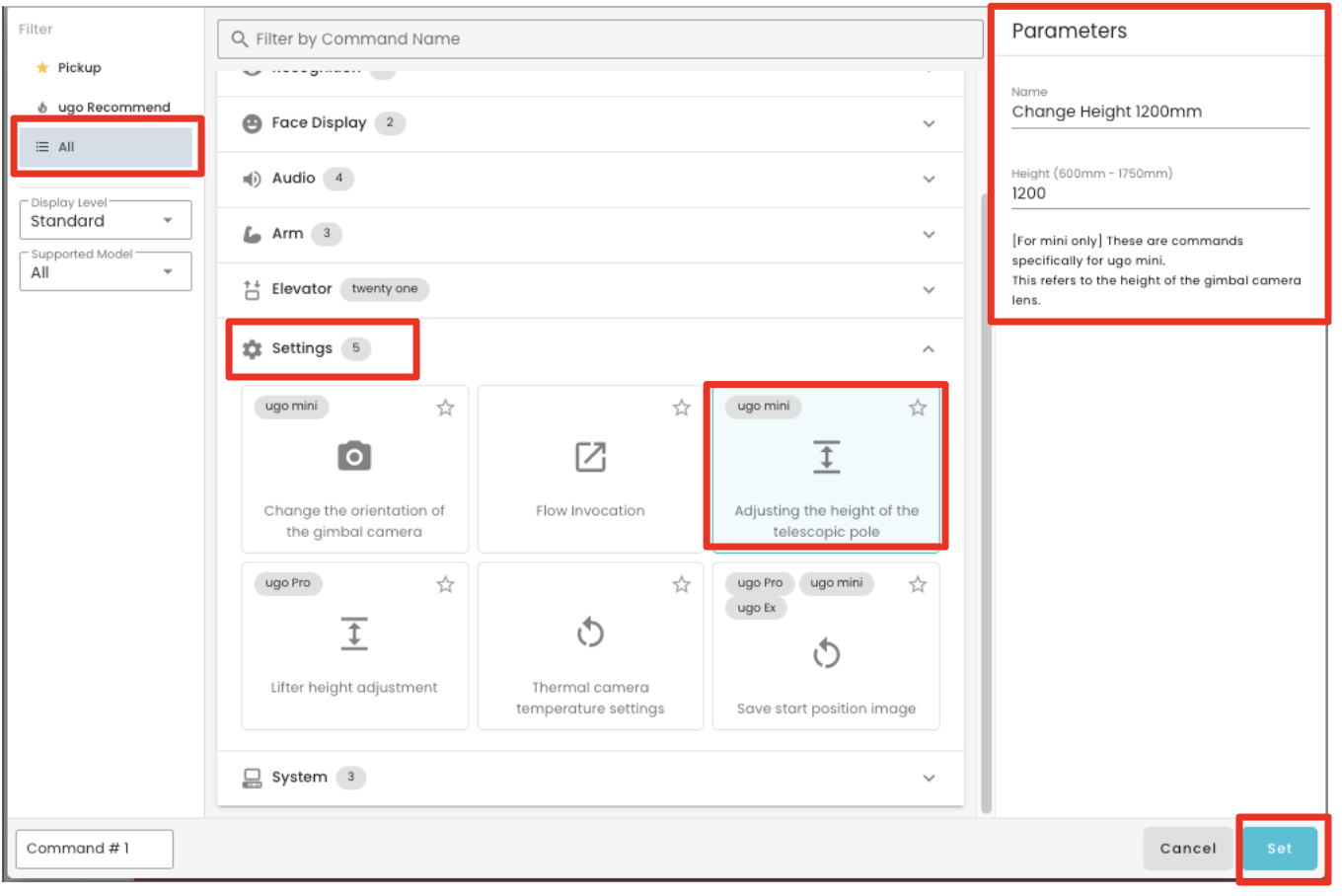Viewport: 1342px width, 896px height.
Task: Click the Face Display count badge 2
Action: 390,123
